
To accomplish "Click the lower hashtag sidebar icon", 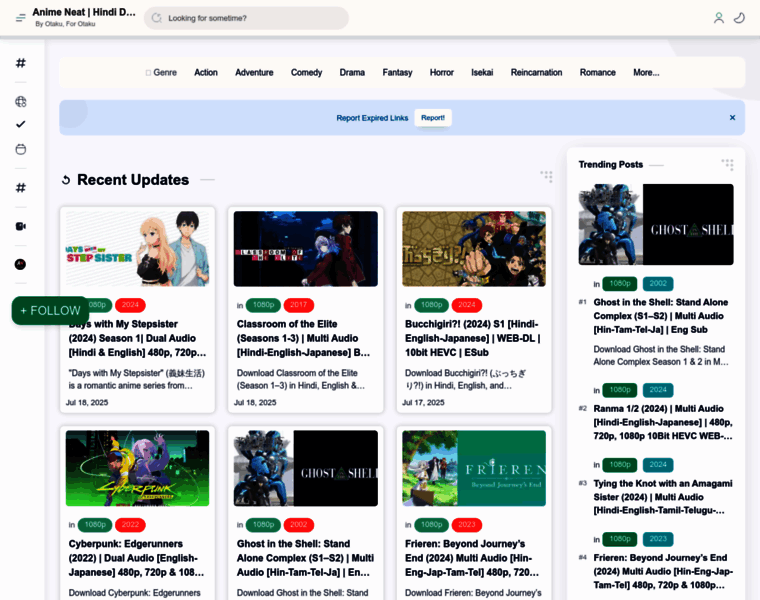I will click(x=20, y=188).
